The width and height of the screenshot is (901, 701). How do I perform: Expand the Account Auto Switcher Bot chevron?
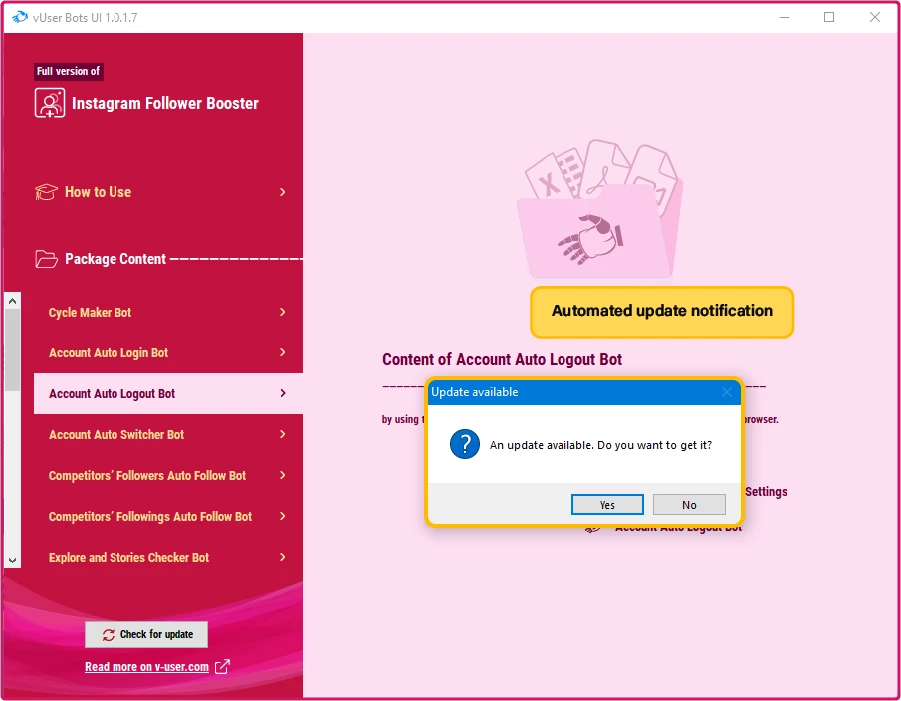click(283, 434)
